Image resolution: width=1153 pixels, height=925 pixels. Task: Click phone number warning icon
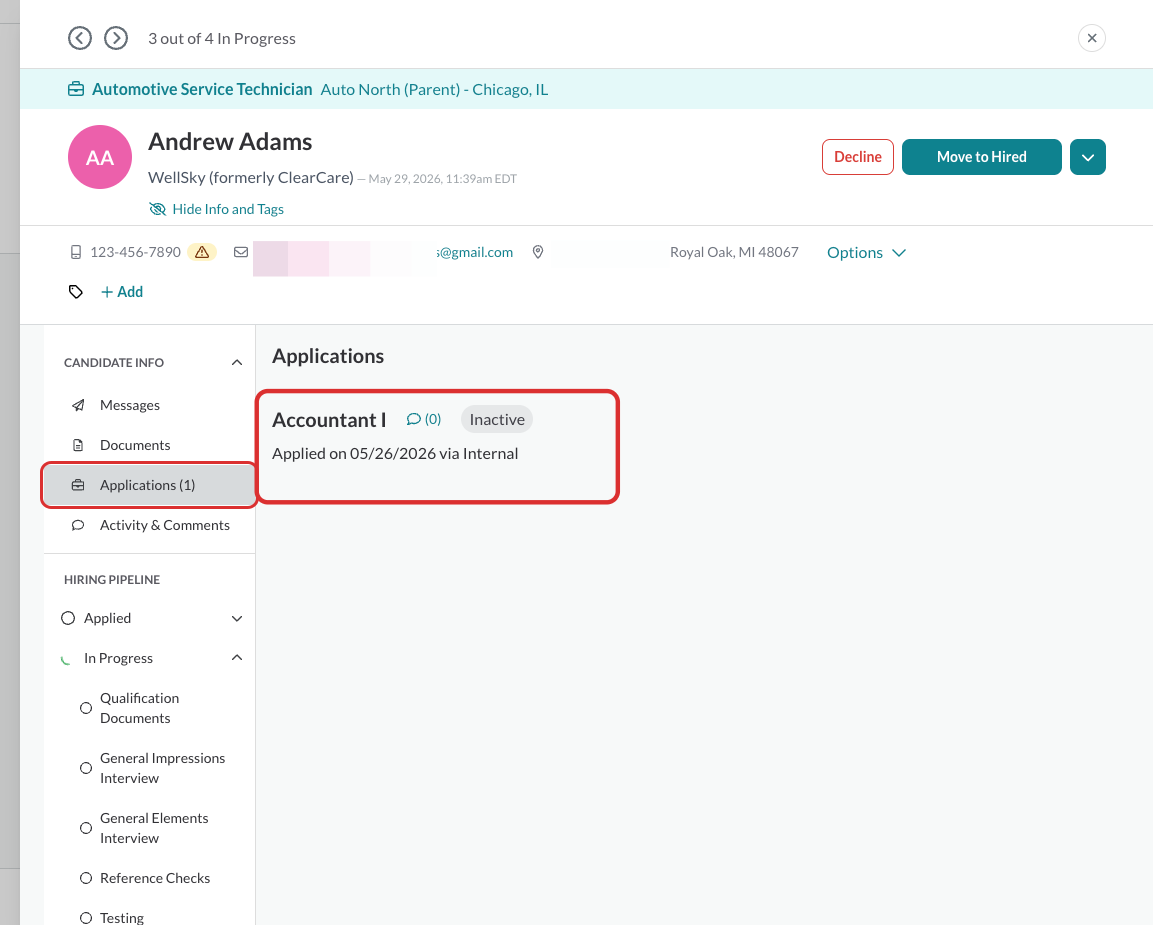[202, 253]
